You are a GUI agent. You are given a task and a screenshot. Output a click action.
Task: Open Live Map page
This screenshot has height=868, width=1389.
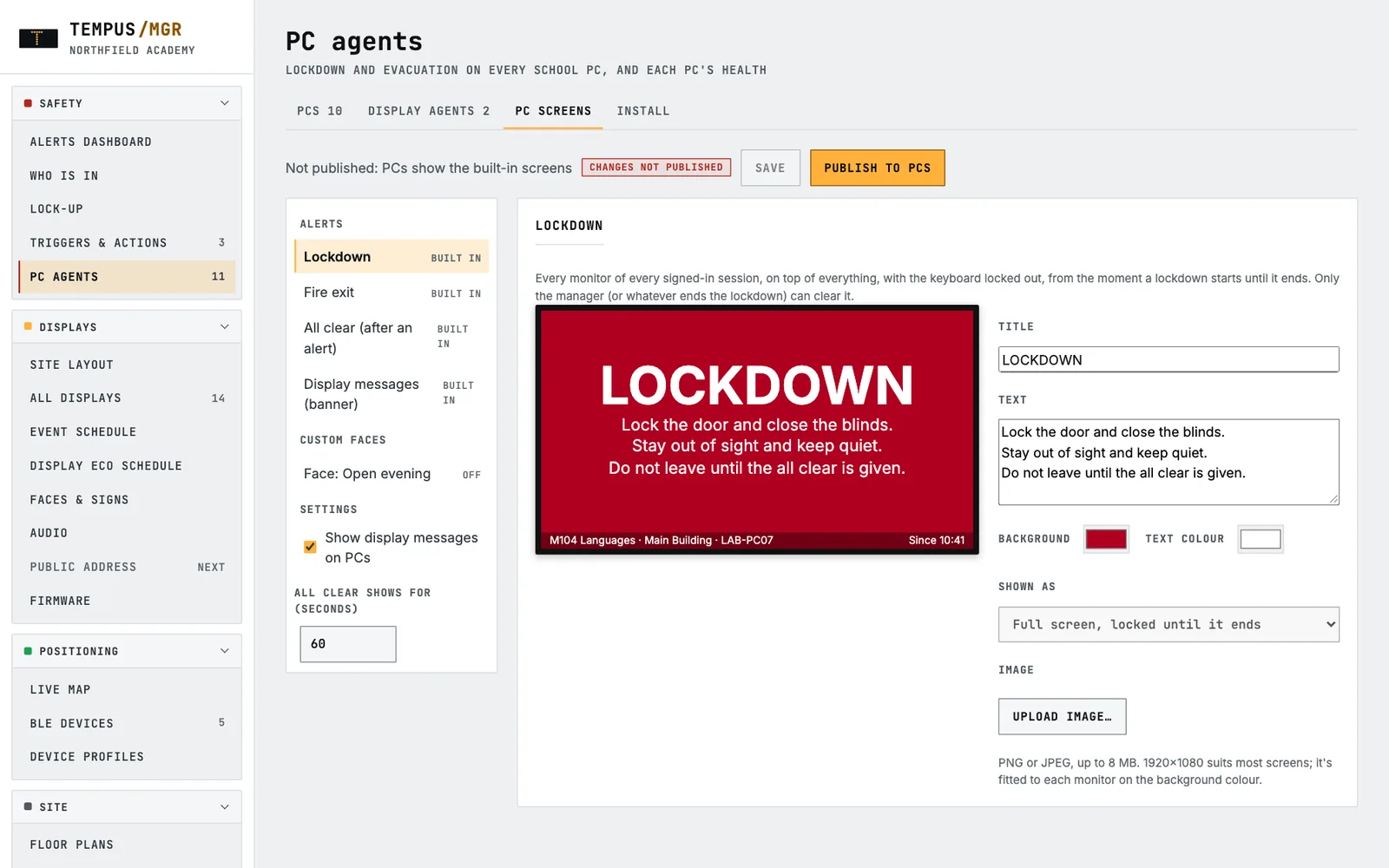[x=127, y=689]
